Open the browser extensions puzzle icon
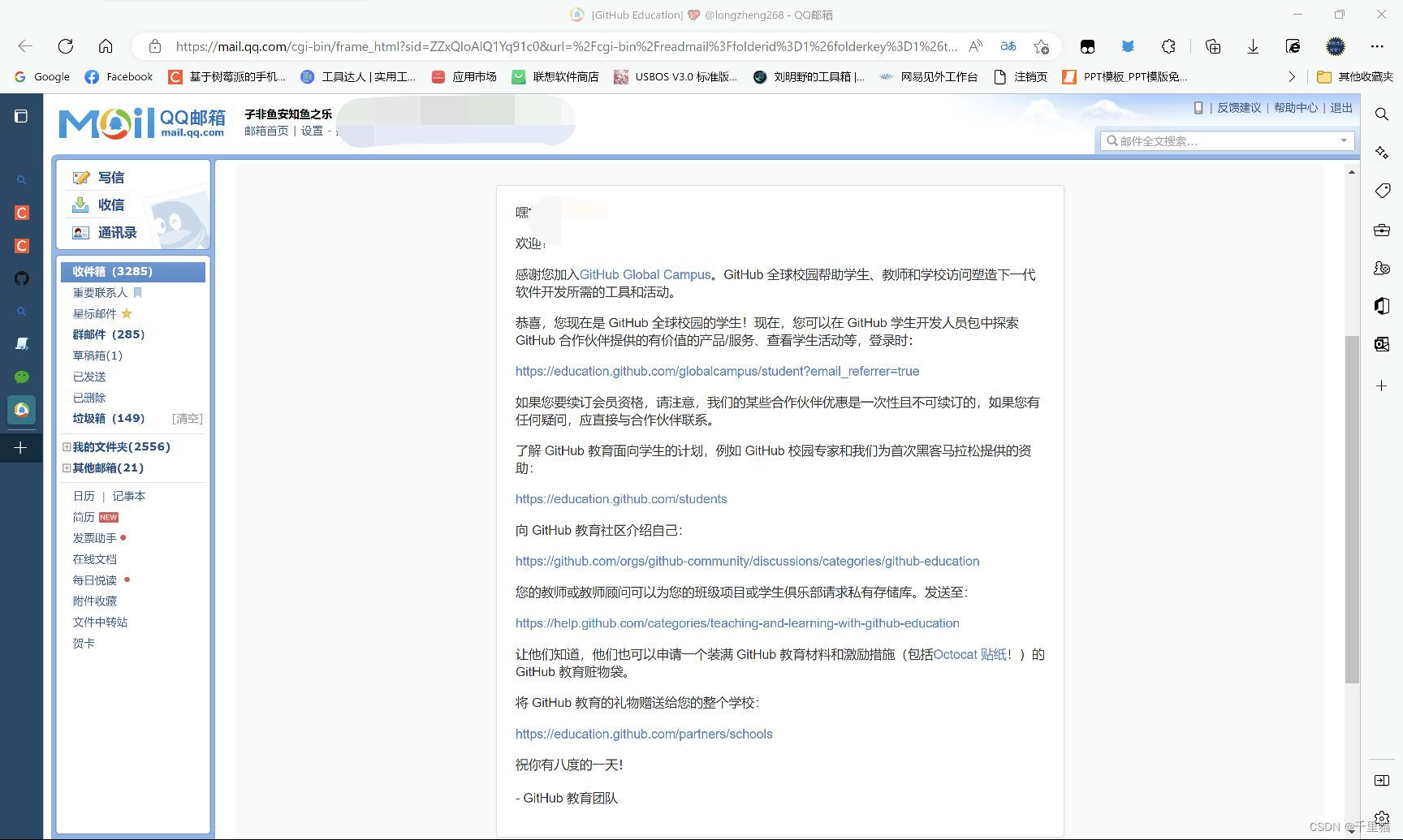The width and height of the screenshot is (1403, 840). [1168, 46]
